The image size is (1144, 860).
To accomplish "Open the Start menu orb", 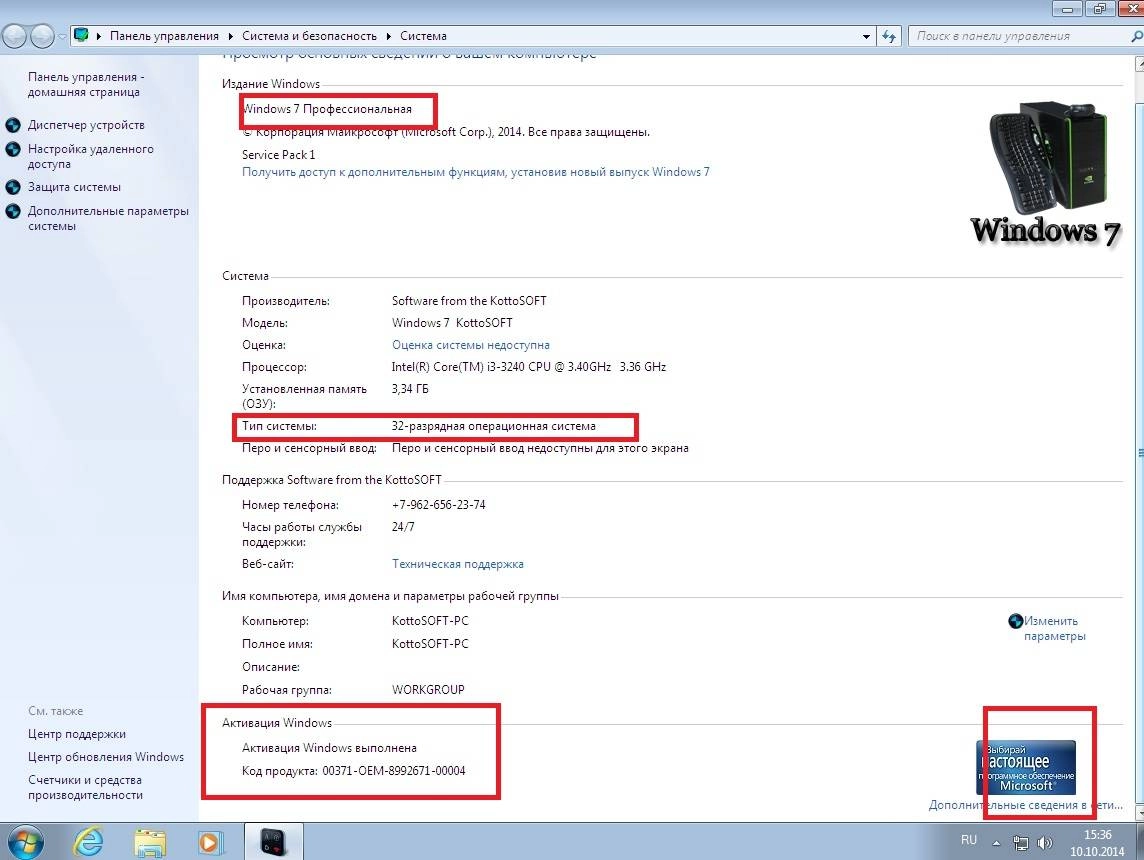I will [25, 842].
